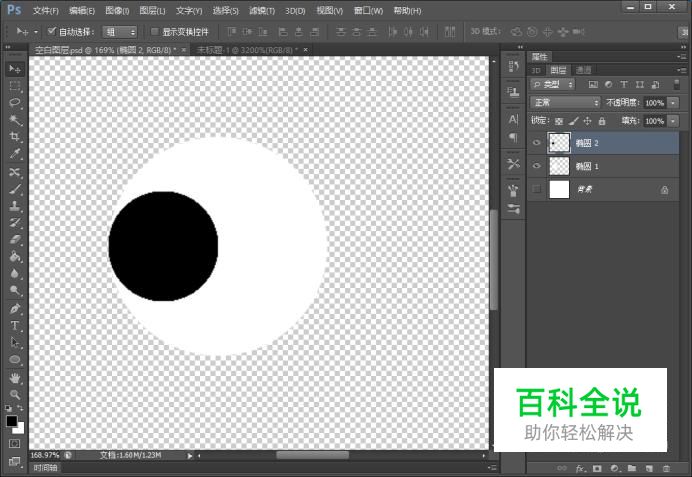Viewport: 692px width, 477px height.
Task: Select the Dodge tool
Action: click(15, 290)
